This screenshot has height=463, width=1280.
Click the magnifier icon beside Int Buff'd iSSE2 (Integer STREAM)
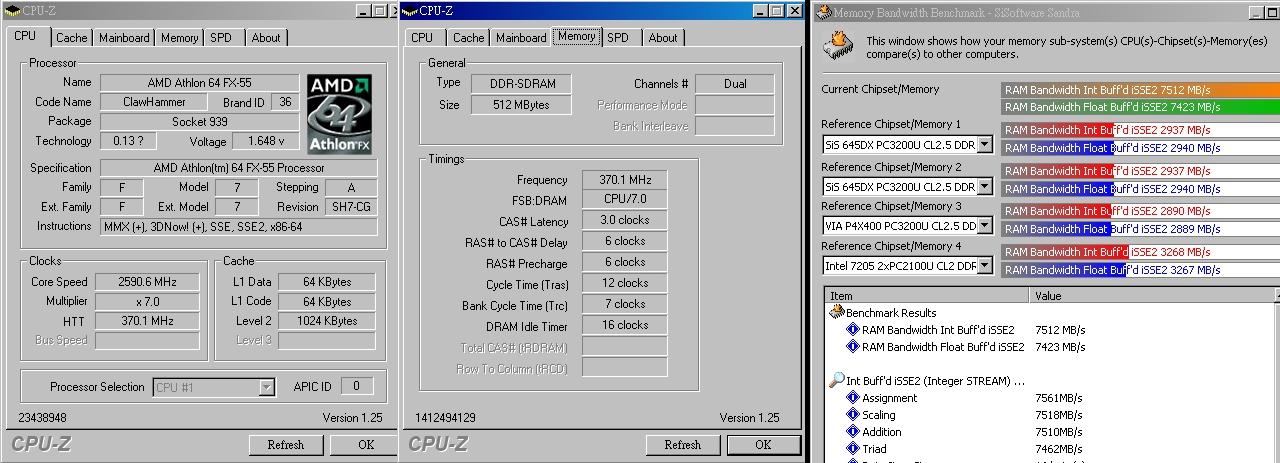click(837, 380)
